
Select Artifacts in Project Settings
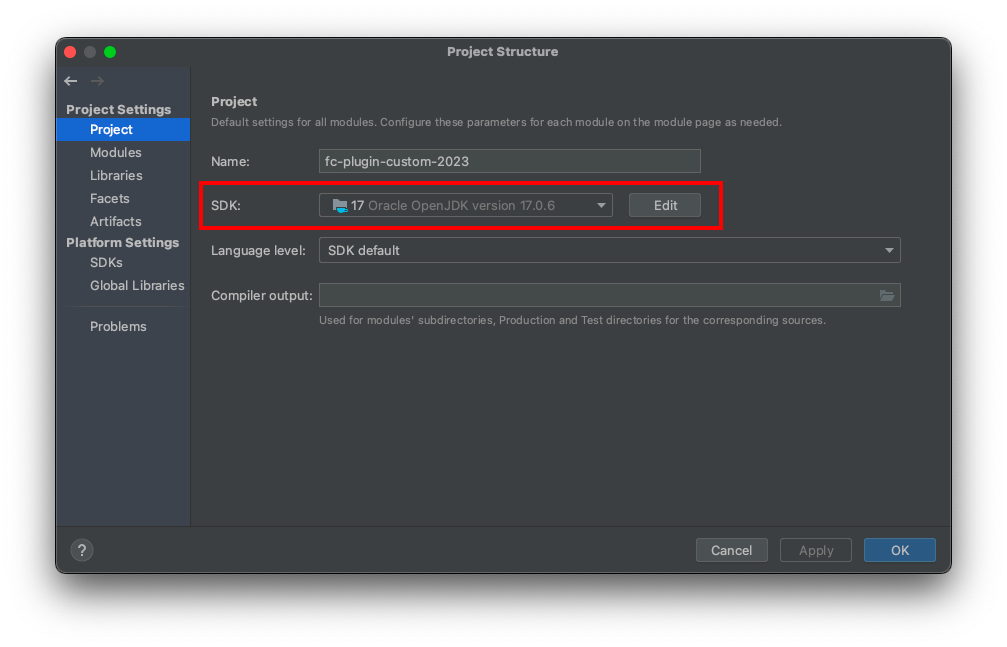(115, 221)
